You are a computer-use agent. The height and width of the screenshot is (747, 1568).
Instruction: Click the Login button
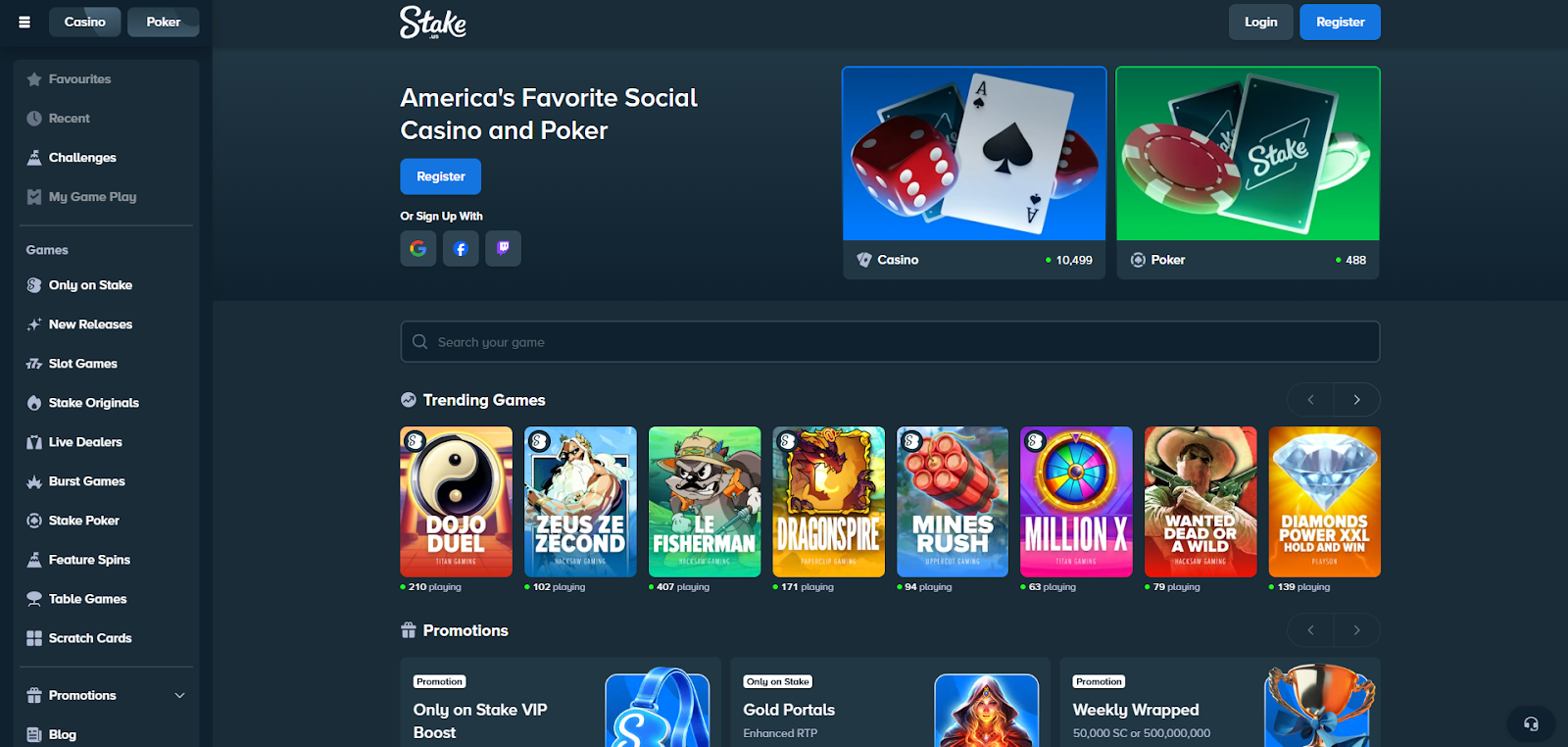pyautogui.click(x=1260, y=22)
